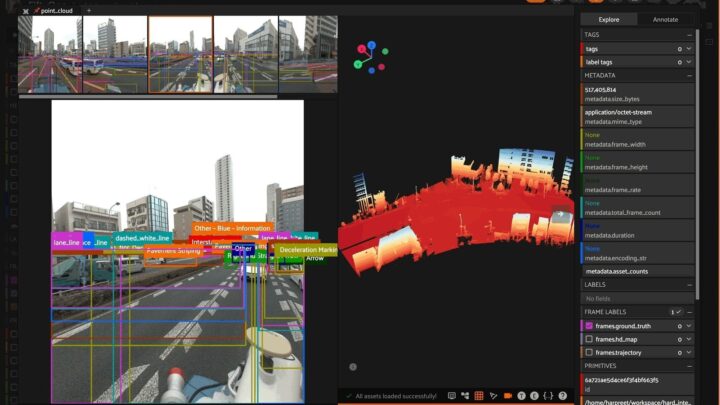This screenshot has width=720, height=405.
Task: Click the sidebar vertical scrollbar
Action: [x=698, y=163]
